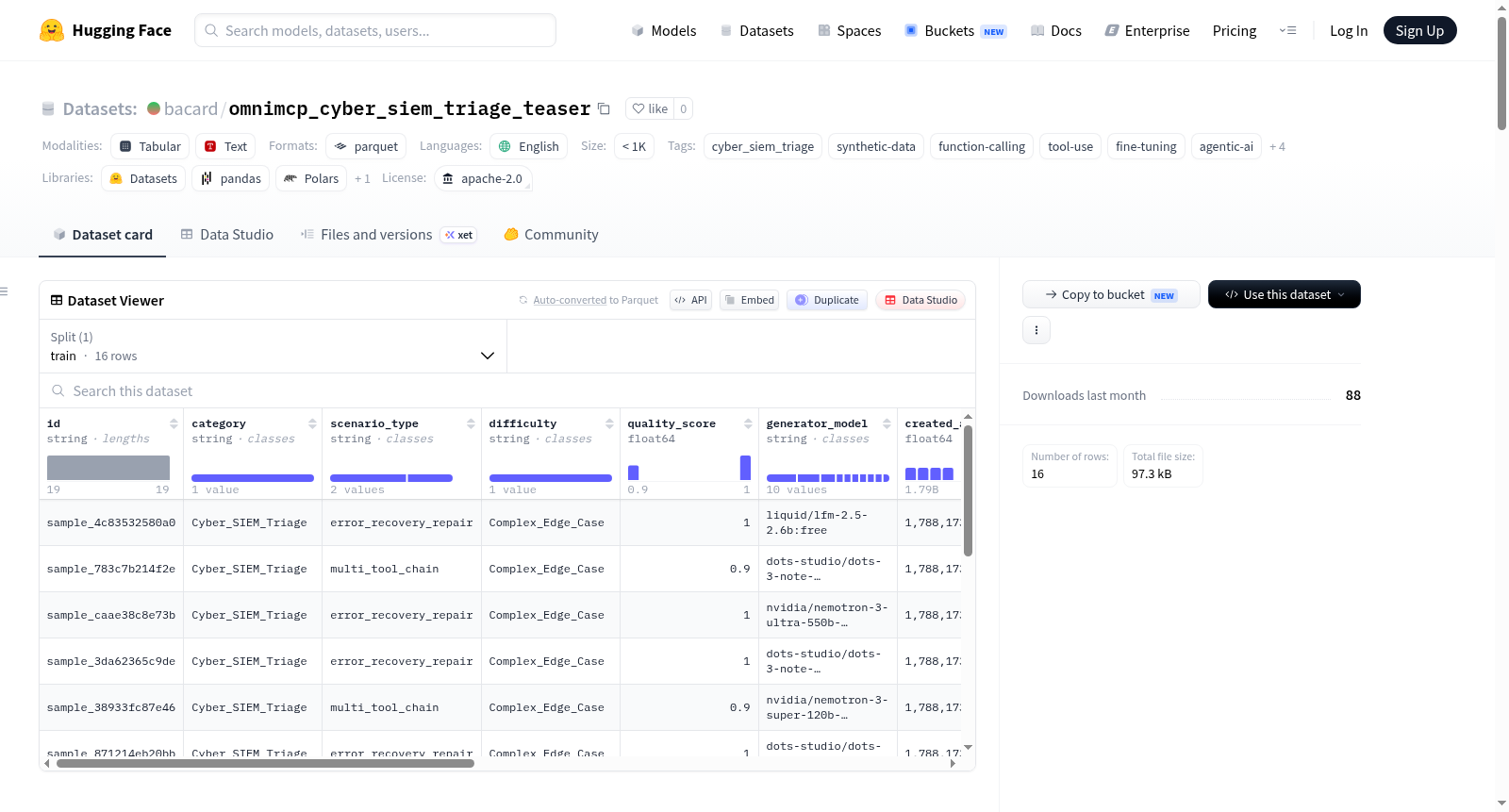
Task: Expand the Split train dropdown
Action: [x=273, y=346]
